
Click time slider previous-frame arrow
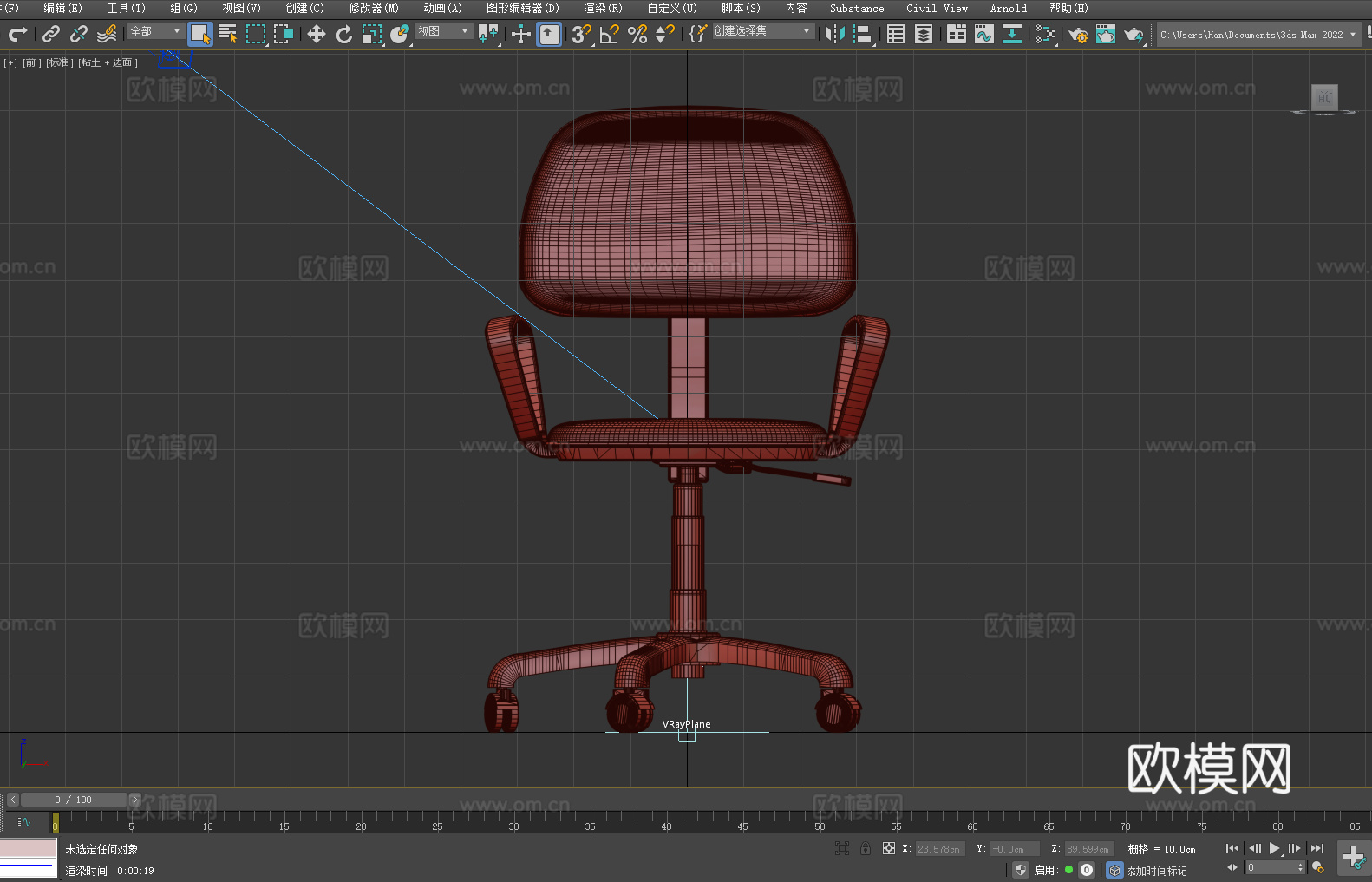point(13,800)
